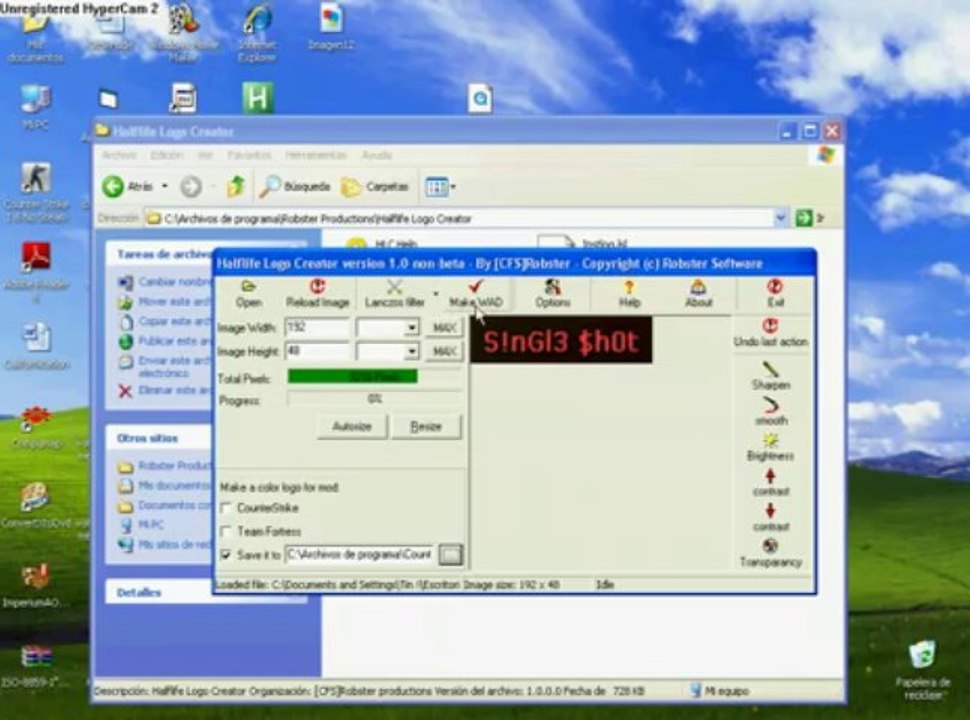Adjust image with Brightness tool
Screen dimensions: 970x720
[x=770, y=447]
